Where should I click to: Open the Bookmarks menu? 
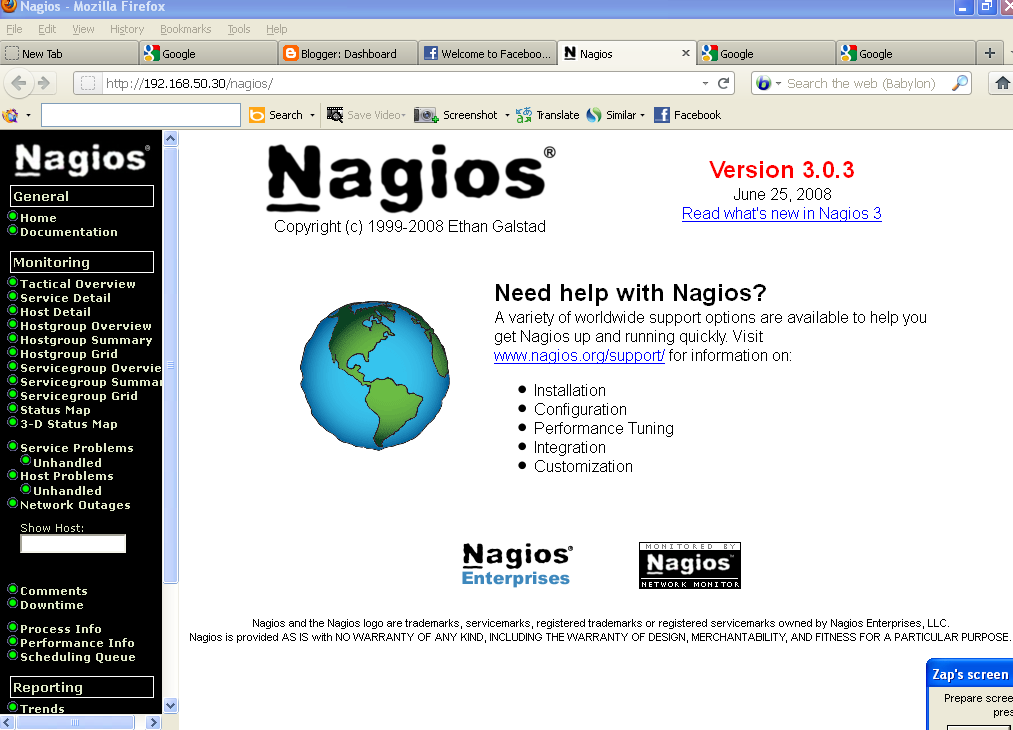185,29
